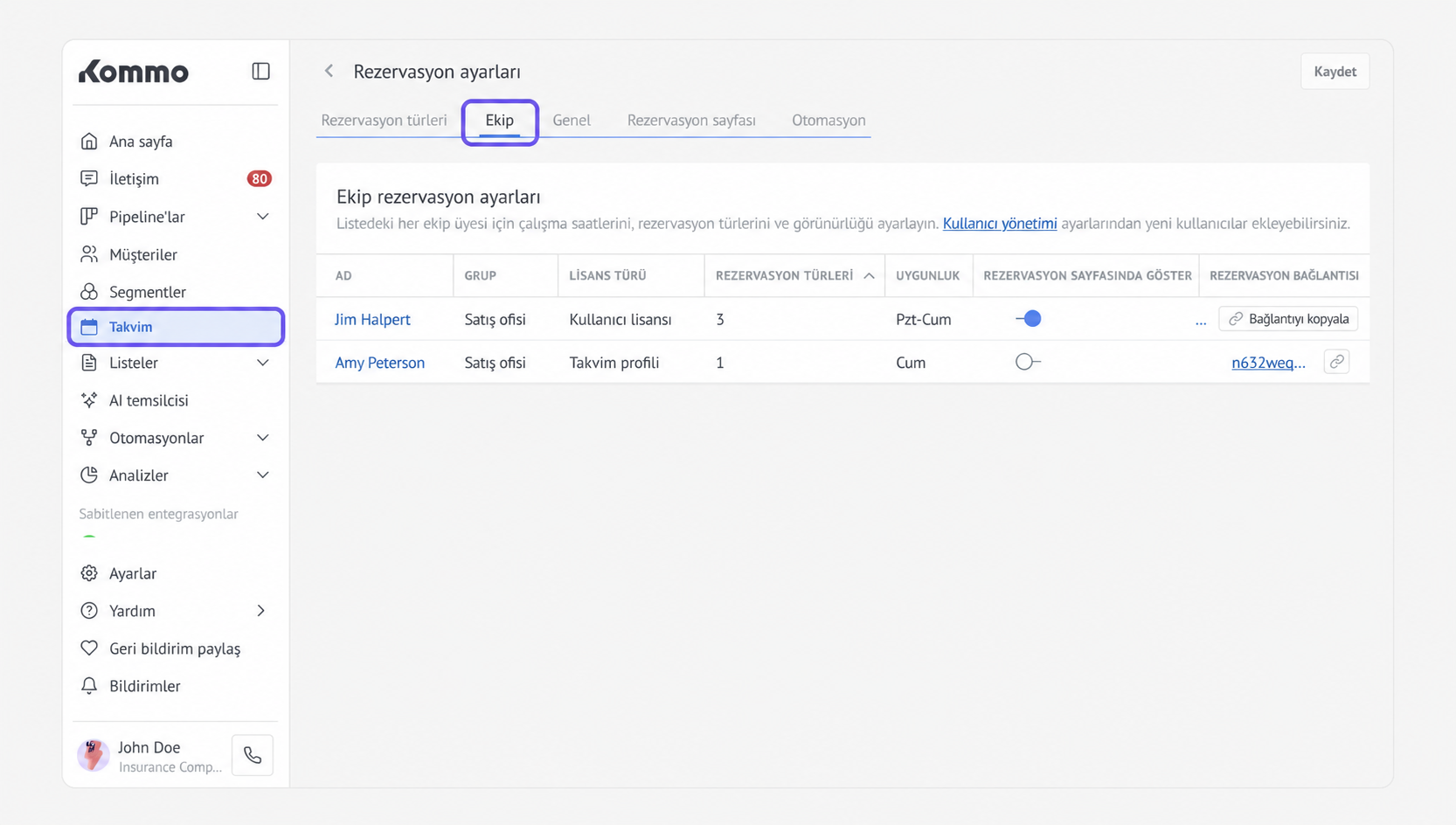The image size is (1456, 825).
Task: Go back using the left arrow
Action: (329, 71)
